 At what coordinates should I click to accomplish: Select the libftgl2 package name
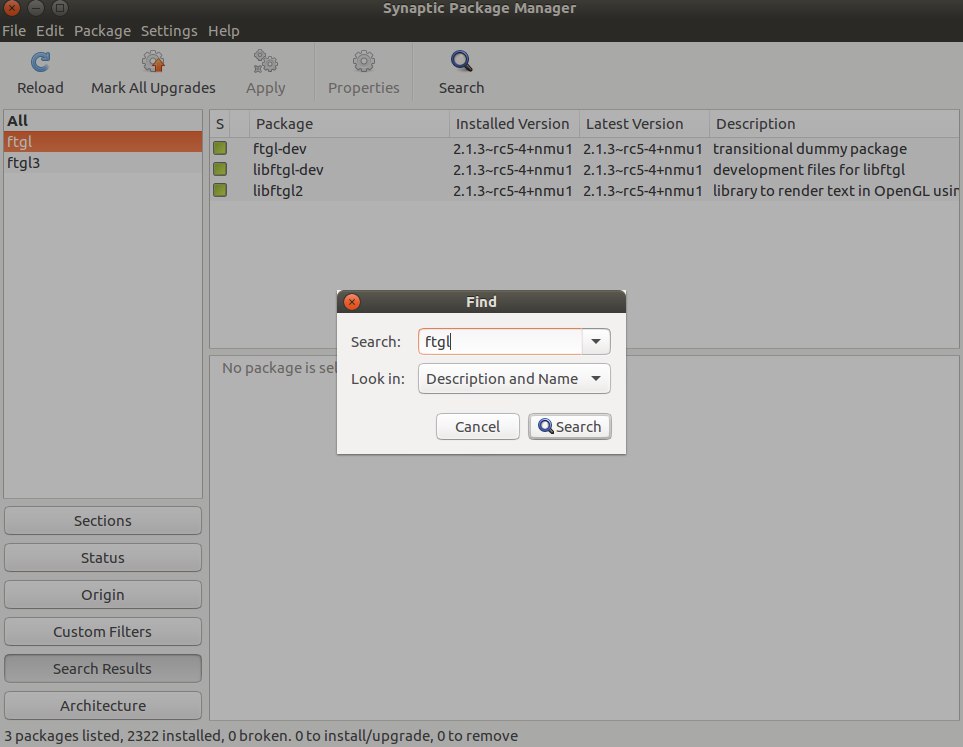click(x=278, y=190)
